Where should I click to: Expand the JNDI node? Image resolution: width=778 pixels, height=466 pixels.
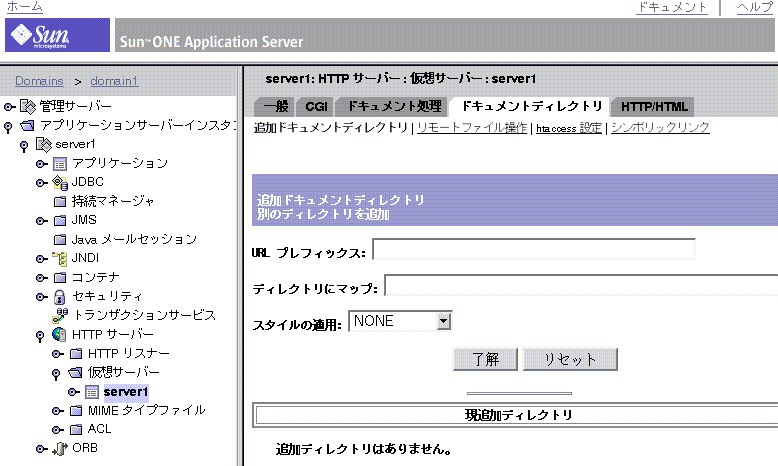[x=41, y=259]
